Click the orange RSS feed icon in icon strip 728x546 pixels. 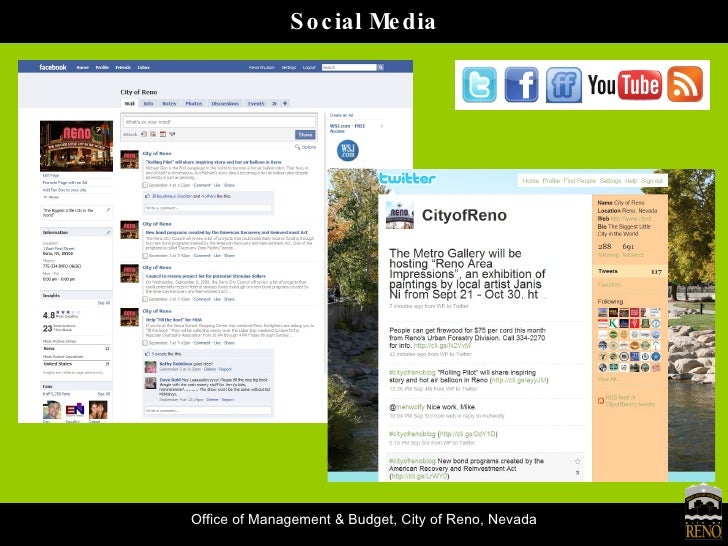tap(685, 84)
